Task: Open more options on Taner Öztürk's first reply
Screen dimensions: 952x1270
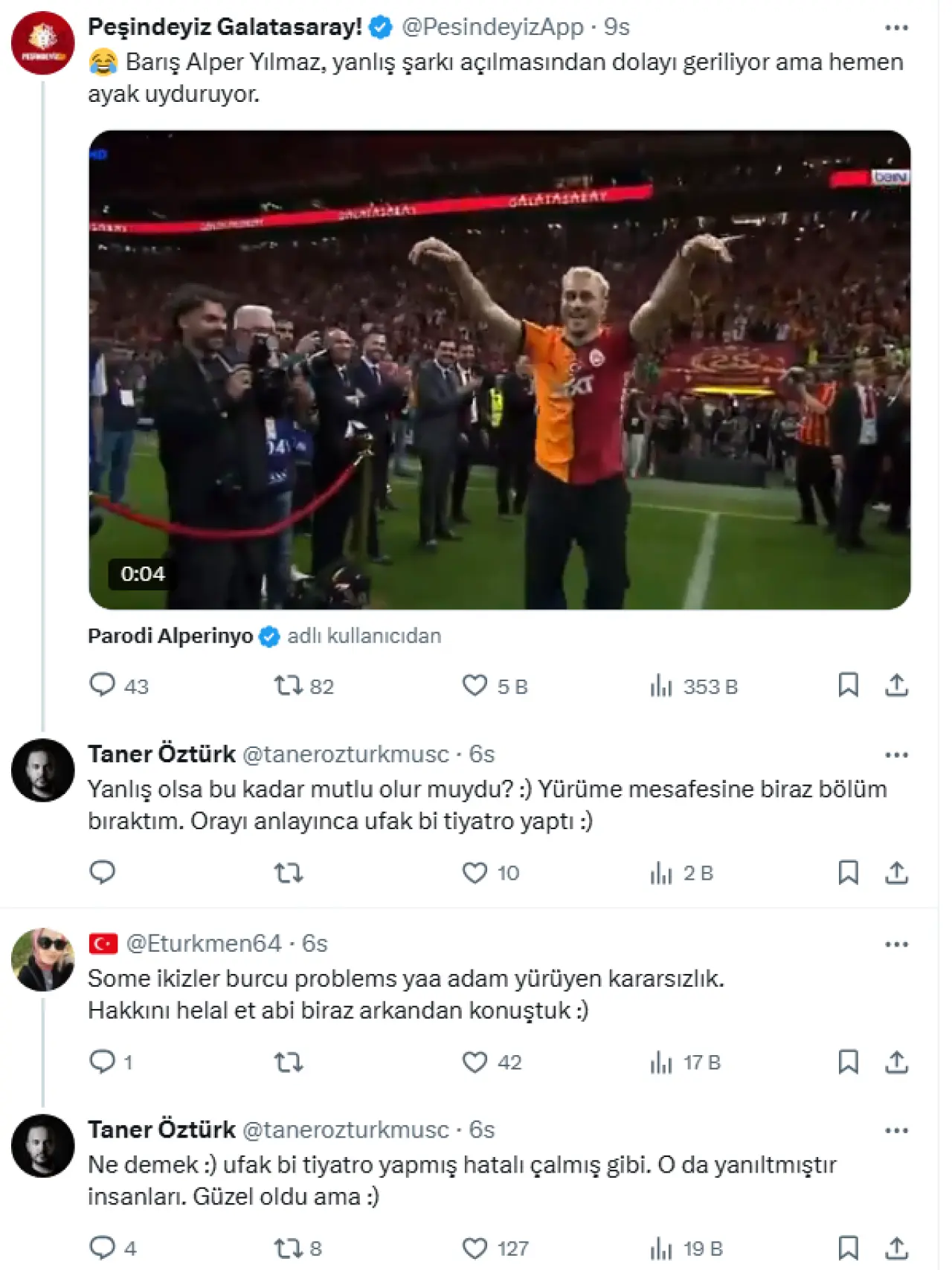Action: click(x=896, y=755)
